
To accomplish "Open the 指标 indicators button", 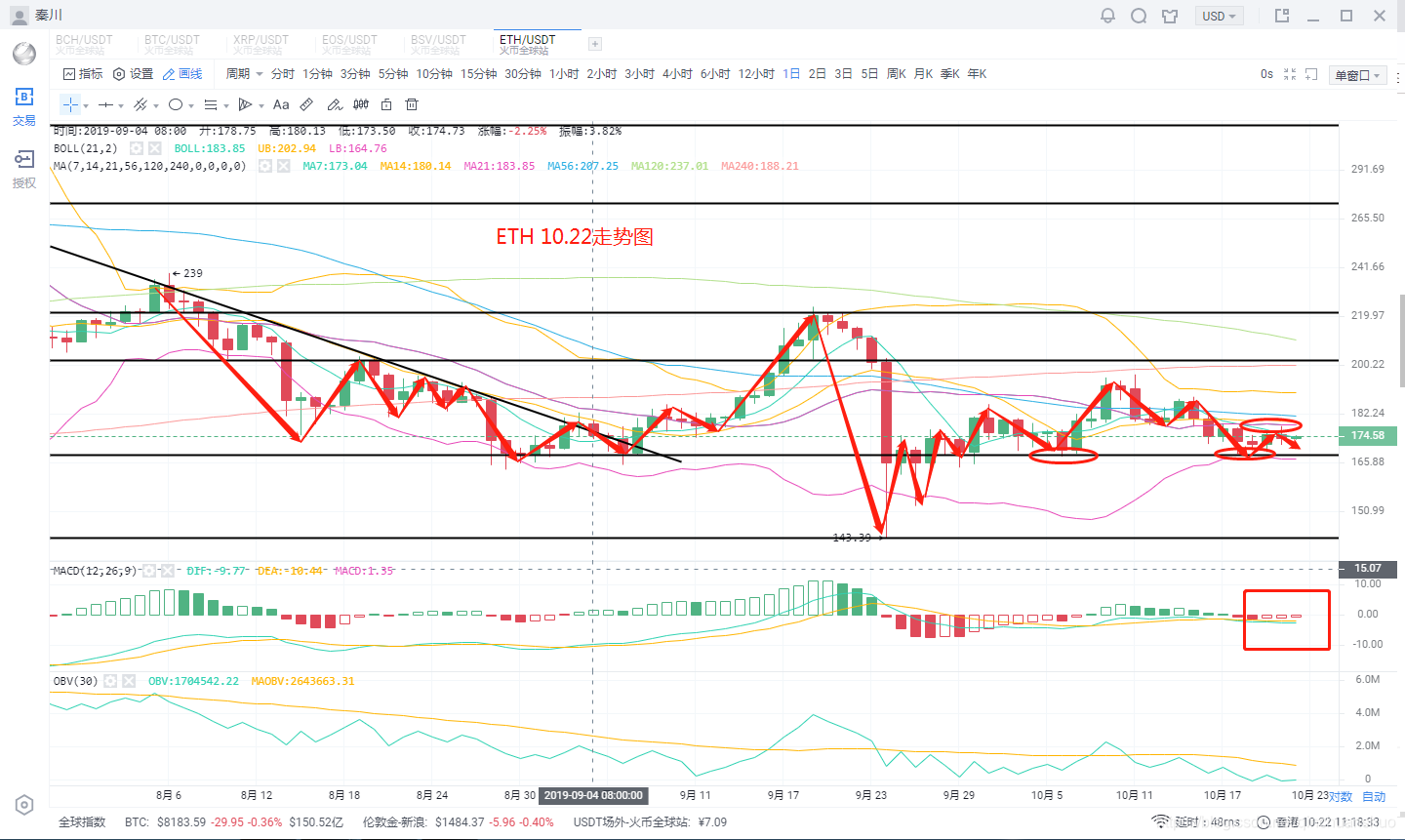I will point(83,74).
